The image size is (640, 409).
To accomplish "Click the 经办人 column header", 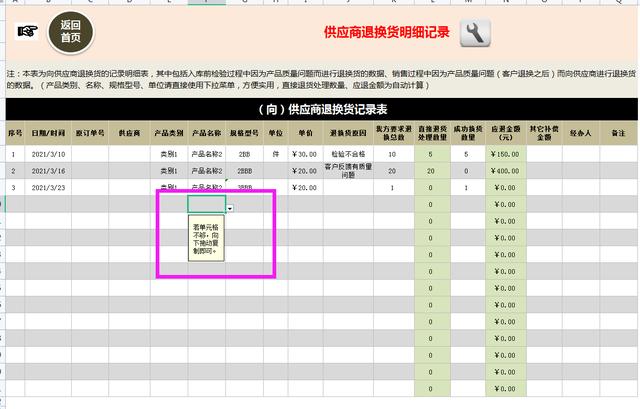I will coord(580,133).
